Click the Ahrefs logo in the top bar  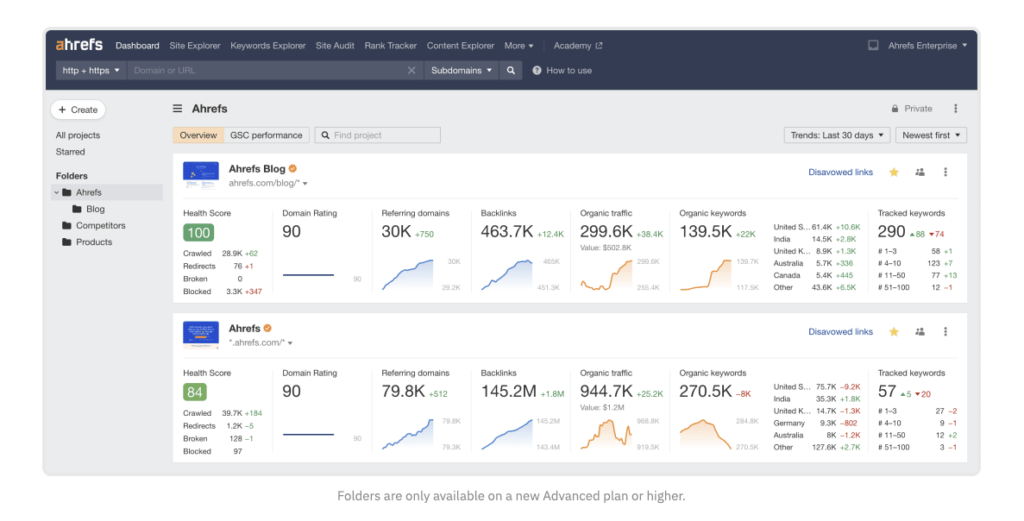[80, 46]
